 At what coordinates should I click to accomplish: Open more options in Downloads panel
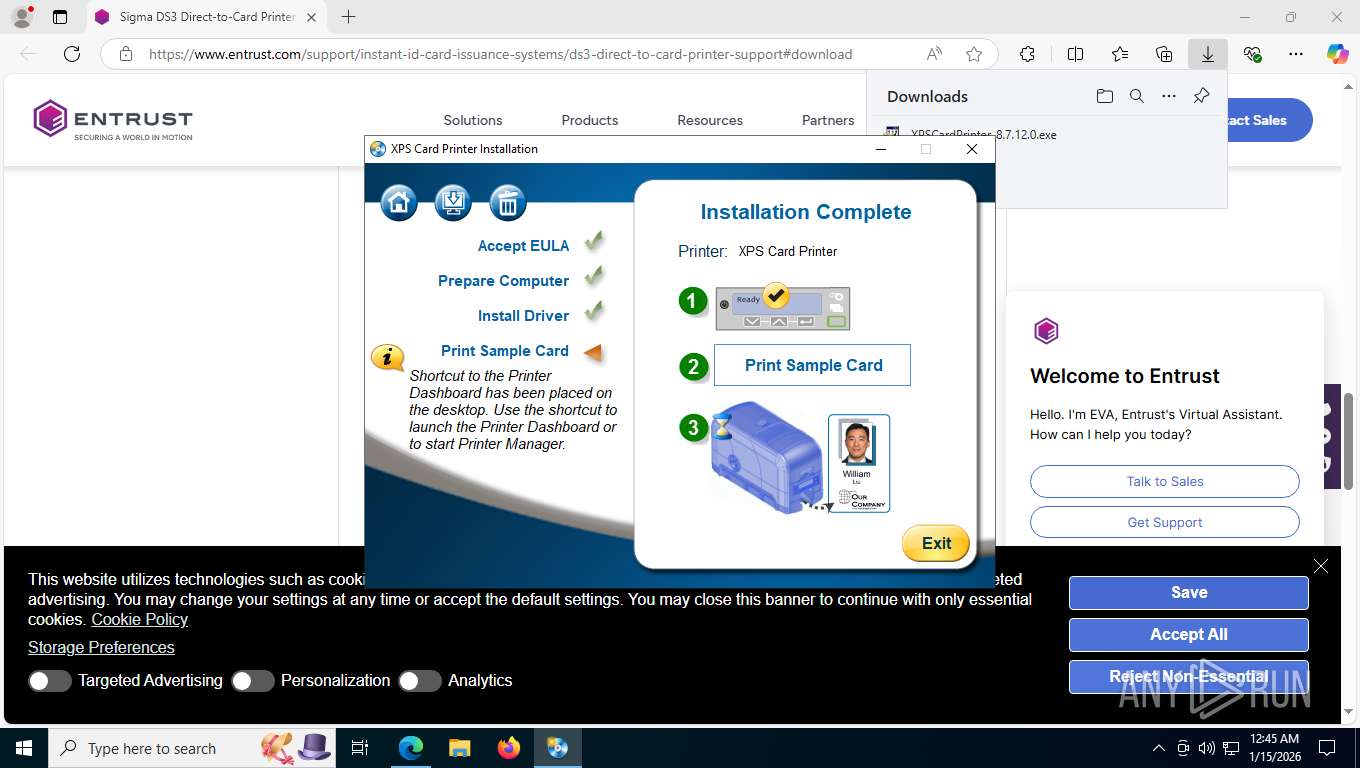1169,96
